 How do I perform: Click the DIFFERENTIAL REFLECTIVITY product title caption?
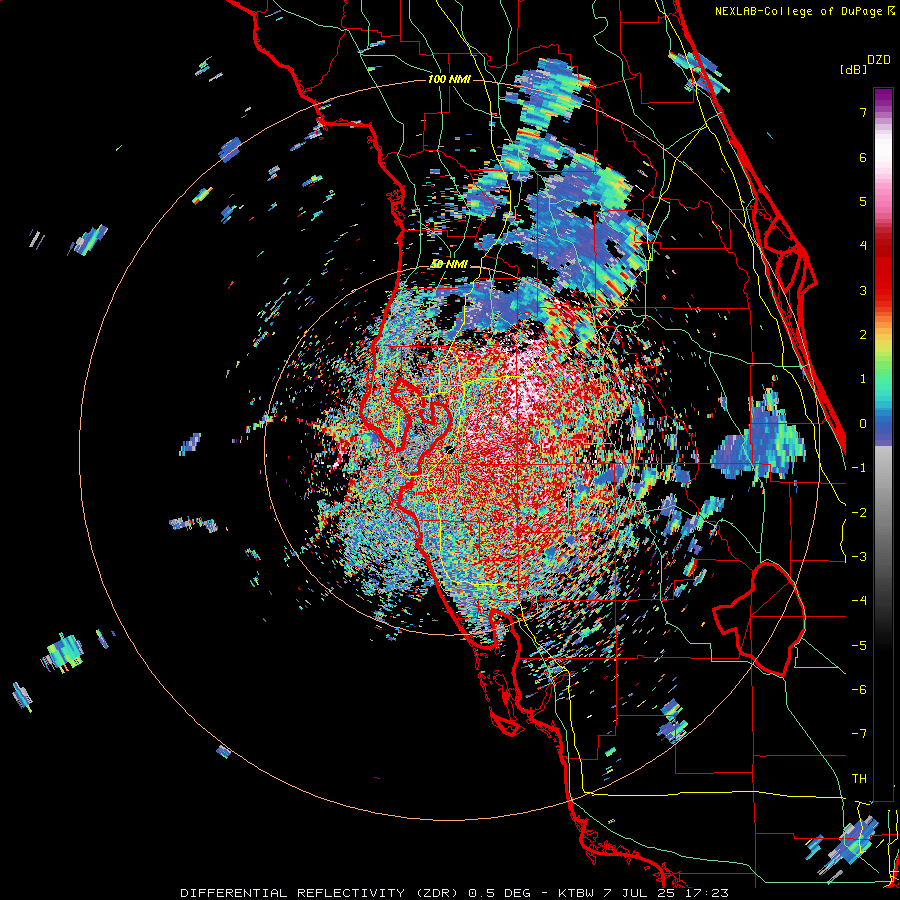pyautogui.click(x=454, y=893)
